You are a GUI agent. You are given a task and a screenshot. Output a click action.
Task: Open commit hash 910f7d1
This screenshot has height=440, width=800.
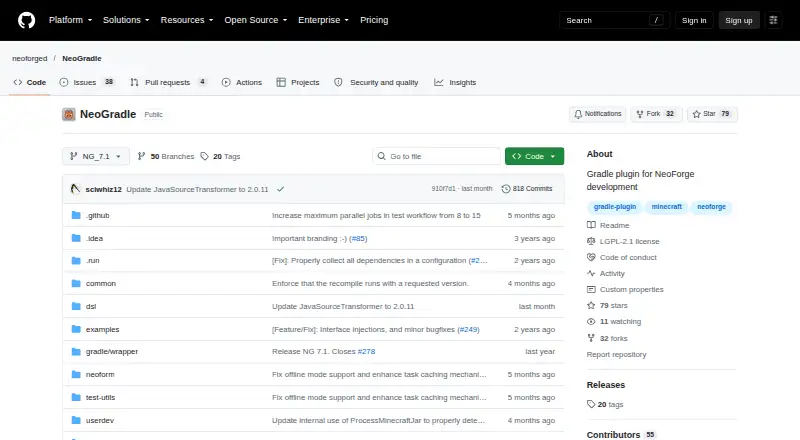(x=443, y=188)
